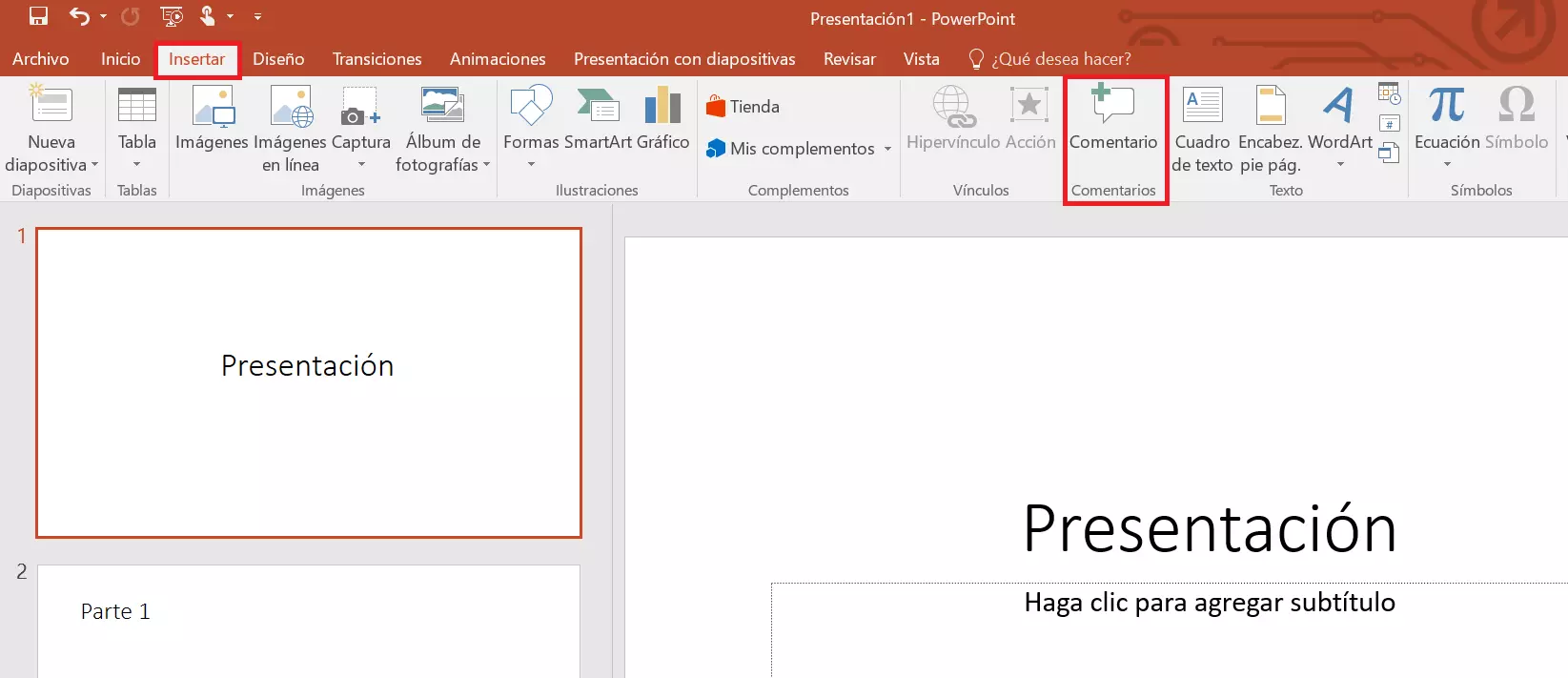Expand the Tabla dropdown arrow
The image size is (1568, 678).
137,165
